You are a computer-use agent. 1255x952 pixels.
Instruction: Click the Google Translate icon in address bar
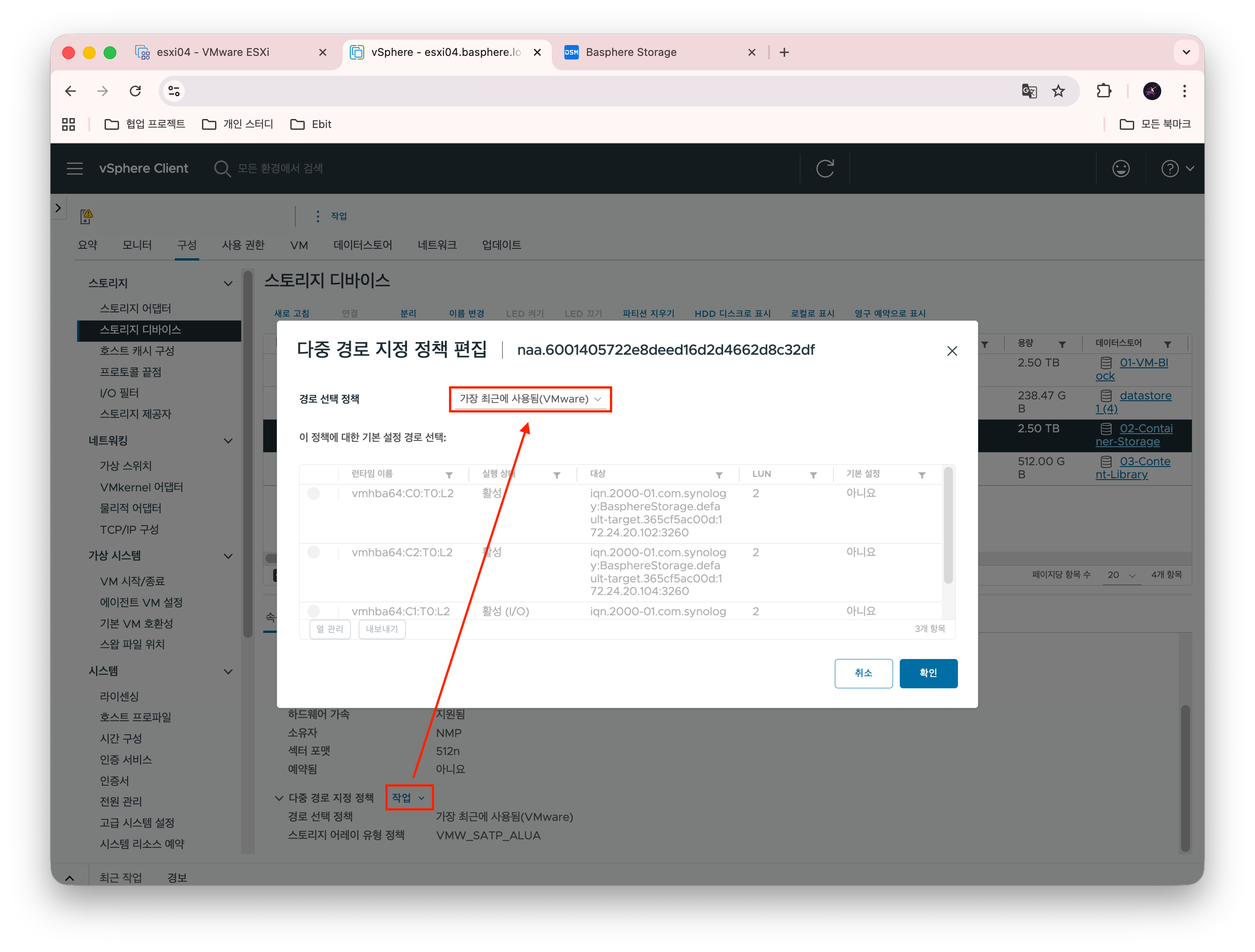click(x=1029, y=91)
